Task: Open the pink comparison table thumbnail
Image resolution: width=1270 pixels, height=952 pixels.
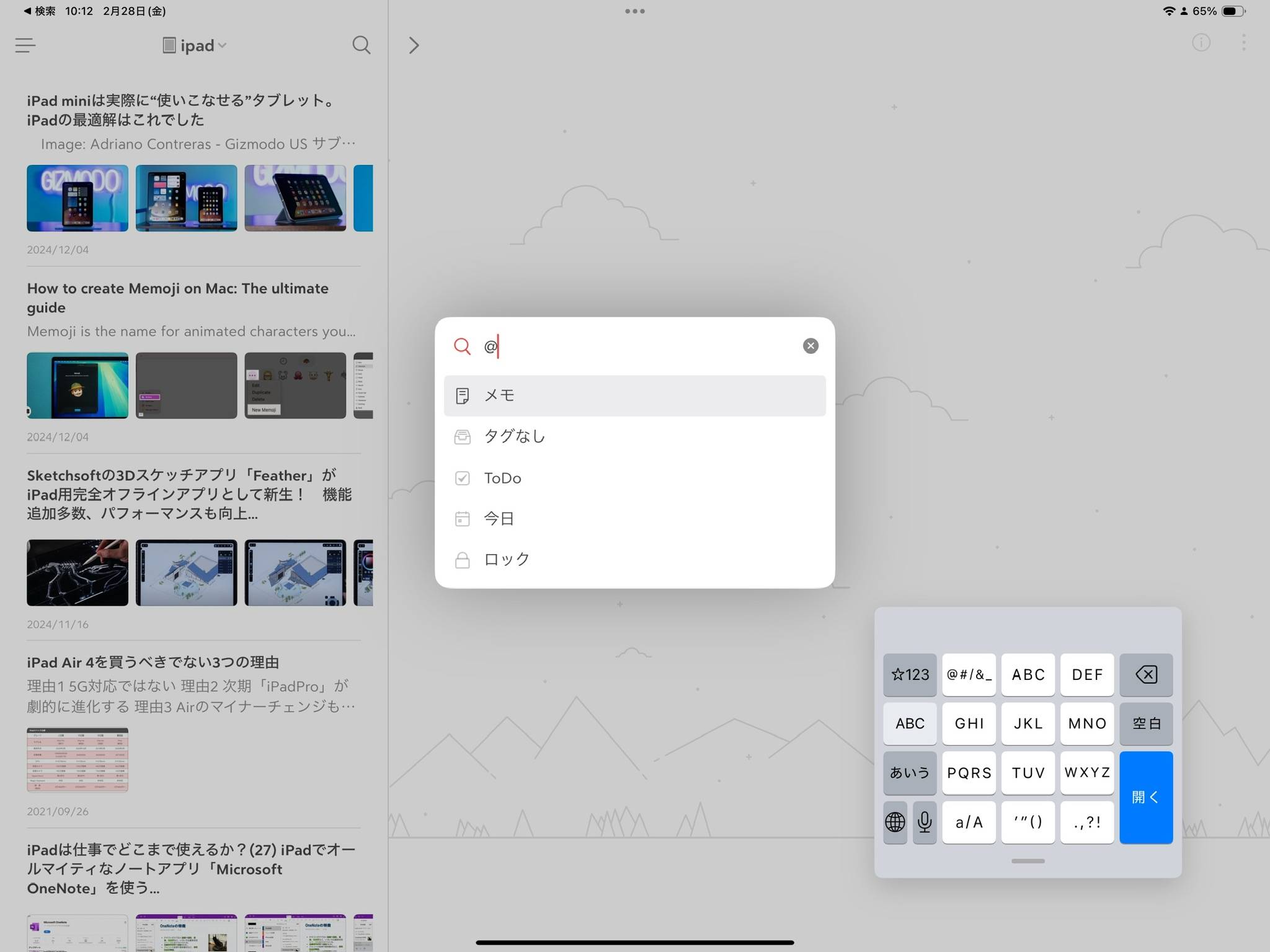Action: [x=78, y=760]
